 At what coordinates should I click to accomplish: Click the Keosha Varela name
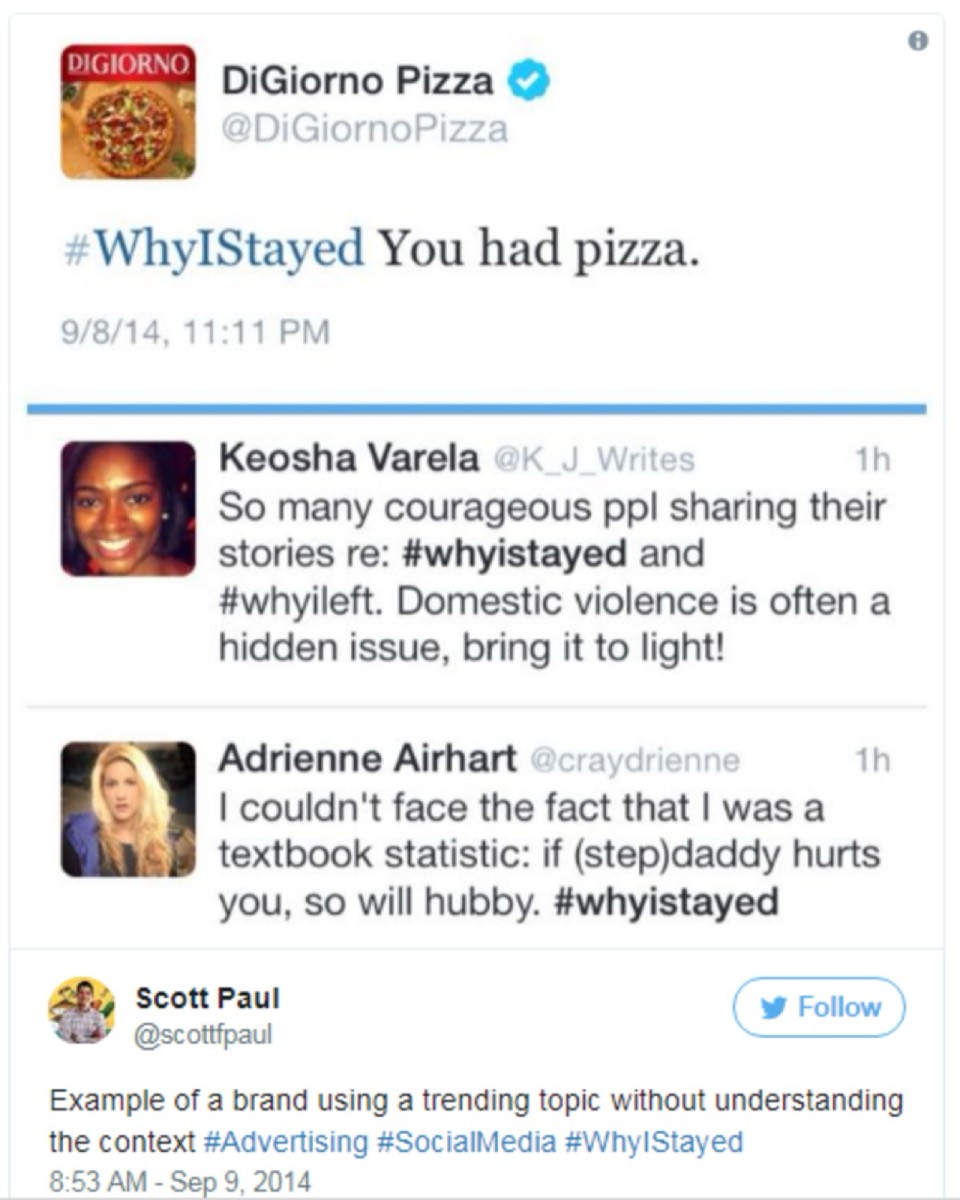(x=348, y=459)
